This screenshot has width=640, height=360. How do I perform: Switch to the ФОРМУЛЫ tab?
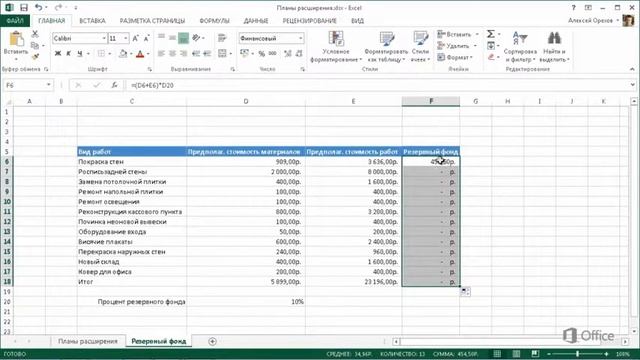pos(214,20)
